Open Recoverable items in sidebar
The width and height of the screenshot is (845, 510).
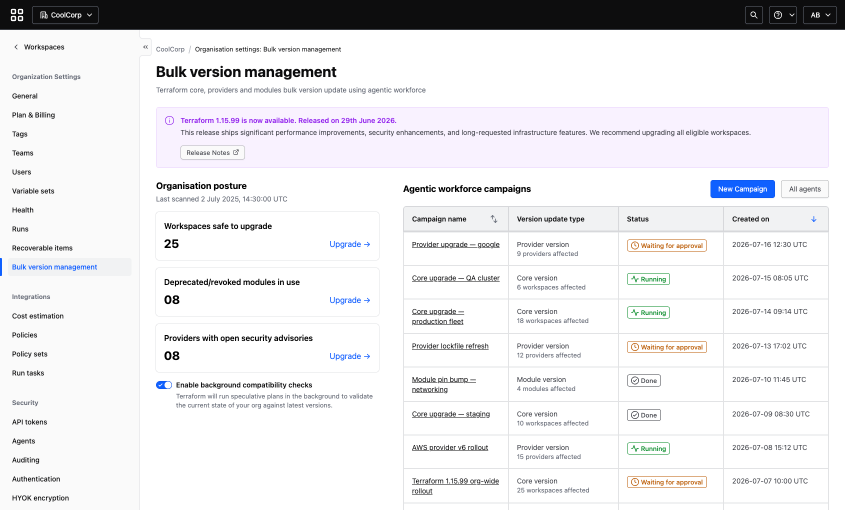pyautogui.click(x=42, y=248)
